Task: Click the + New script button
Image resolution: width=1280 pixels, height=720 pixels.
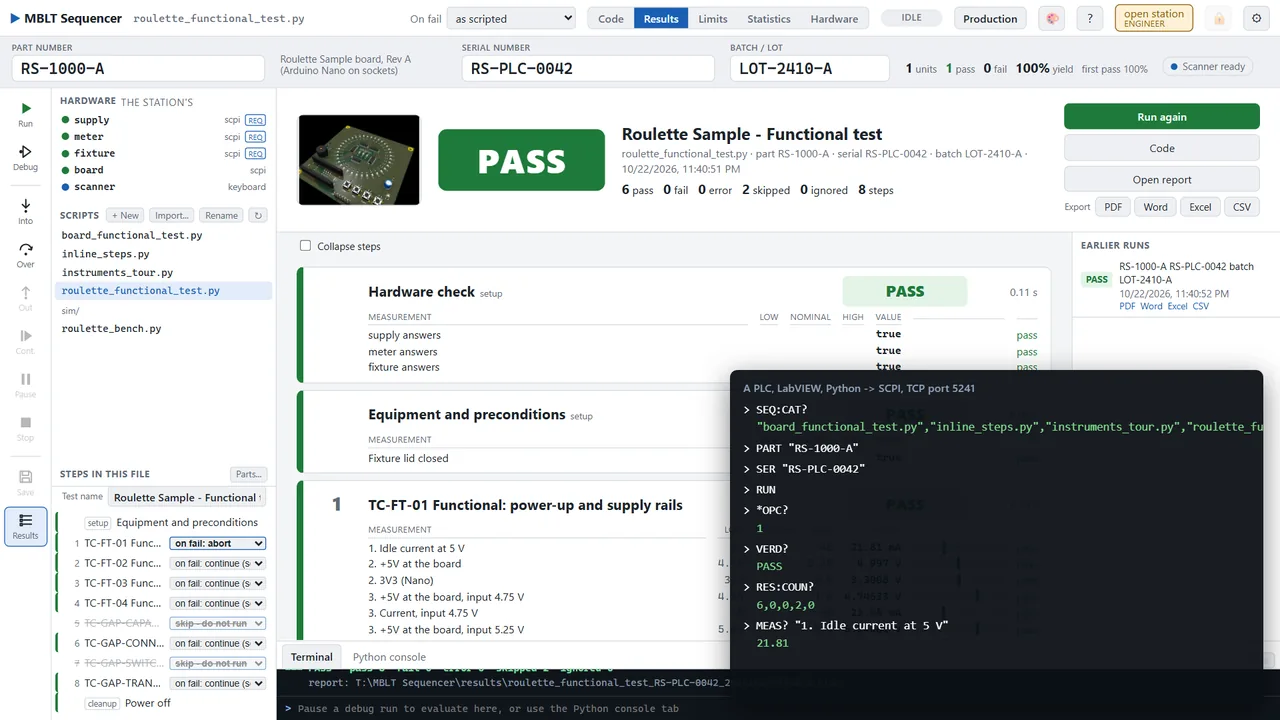Action: click(126, 215)
